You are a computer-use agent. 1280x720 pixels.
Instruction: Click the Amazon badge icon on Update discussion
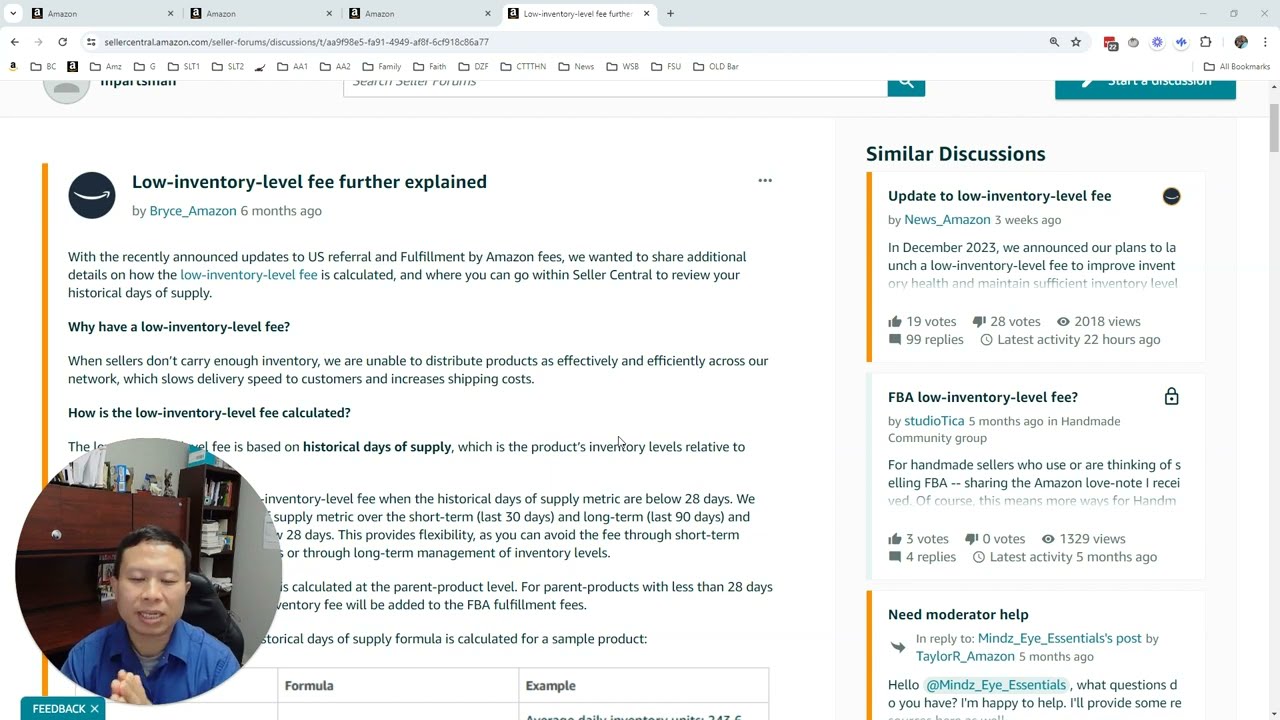[x=1171, y=196]
